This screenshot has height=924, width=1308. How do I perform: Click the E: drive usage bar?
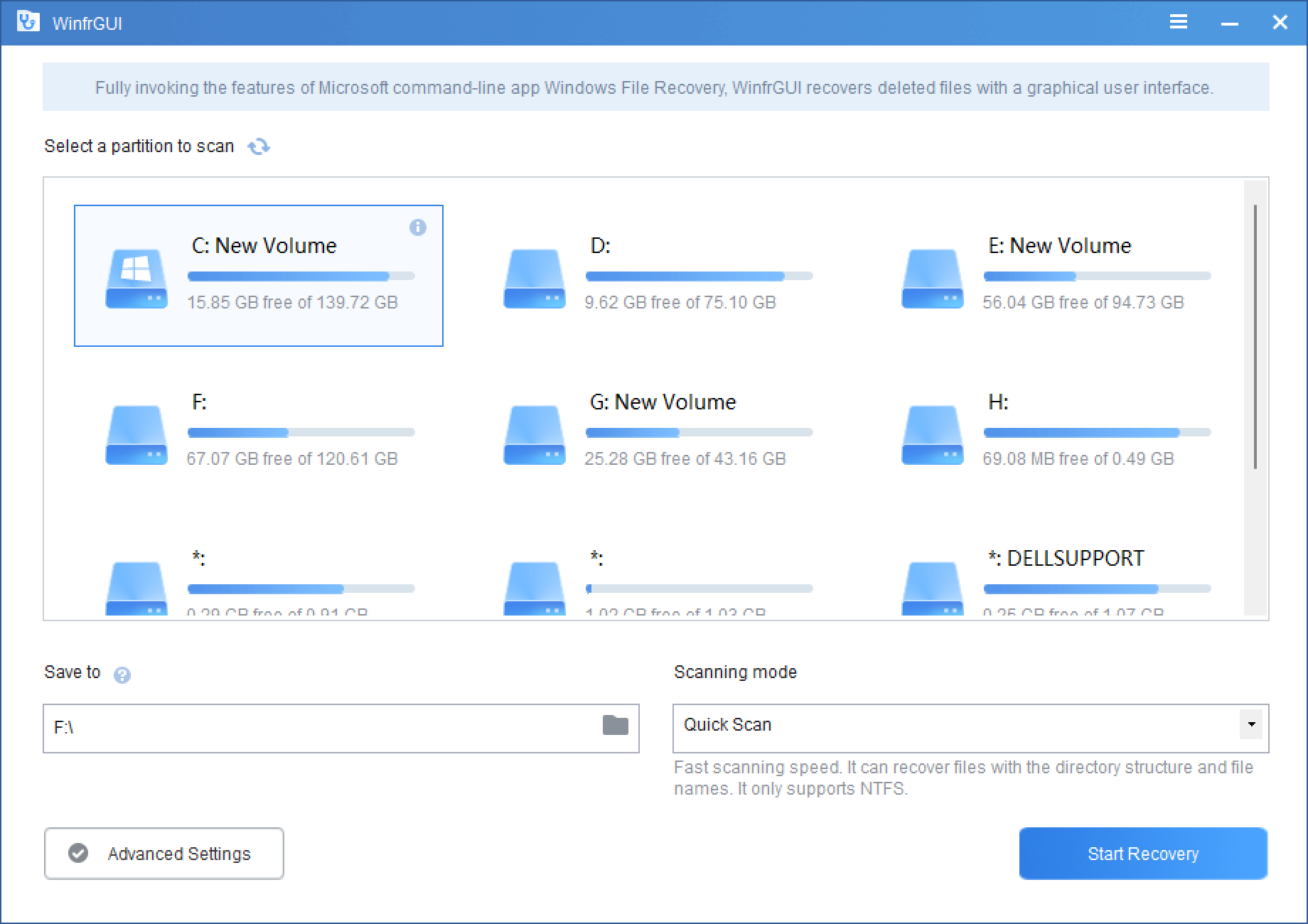tap(1098, 276)
